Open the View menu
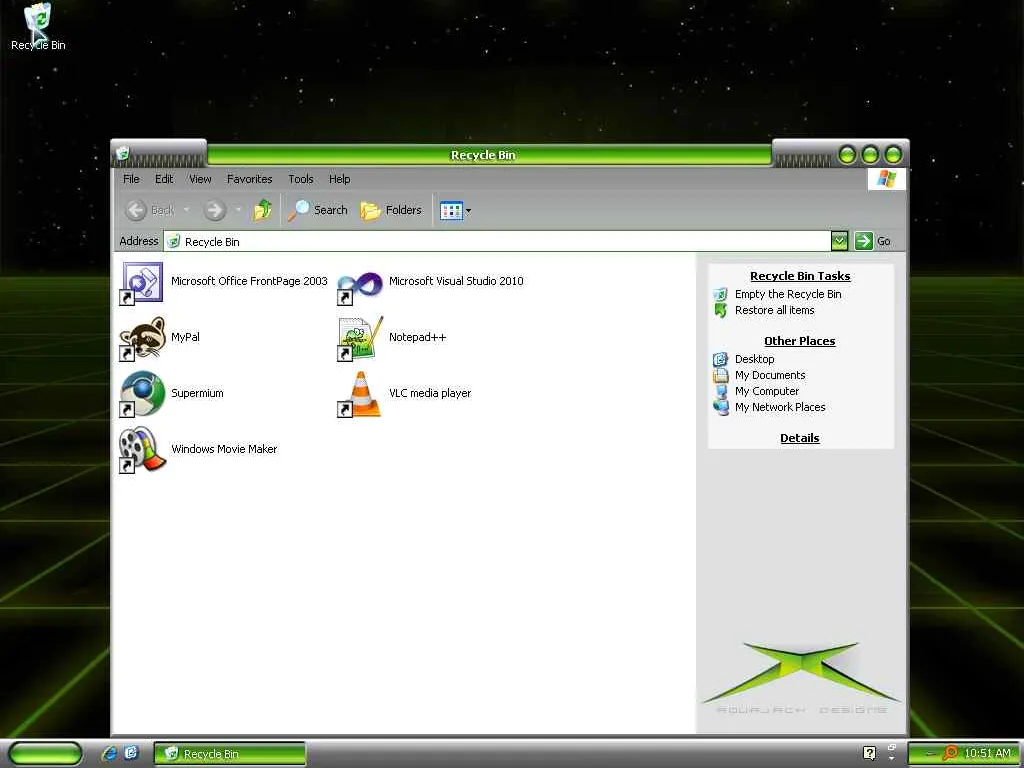 click(x=200, y=179)
